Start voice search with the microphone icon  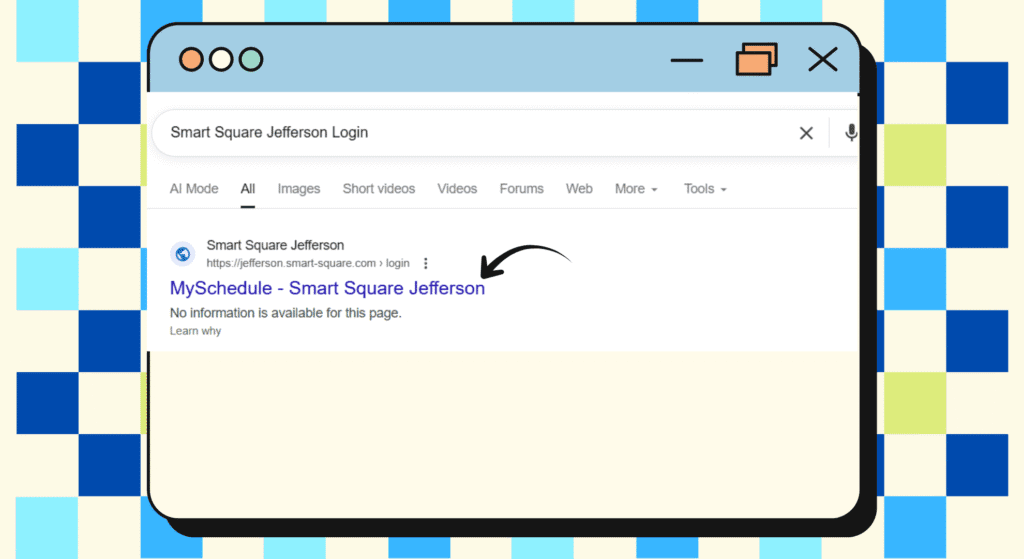point(851,133)
